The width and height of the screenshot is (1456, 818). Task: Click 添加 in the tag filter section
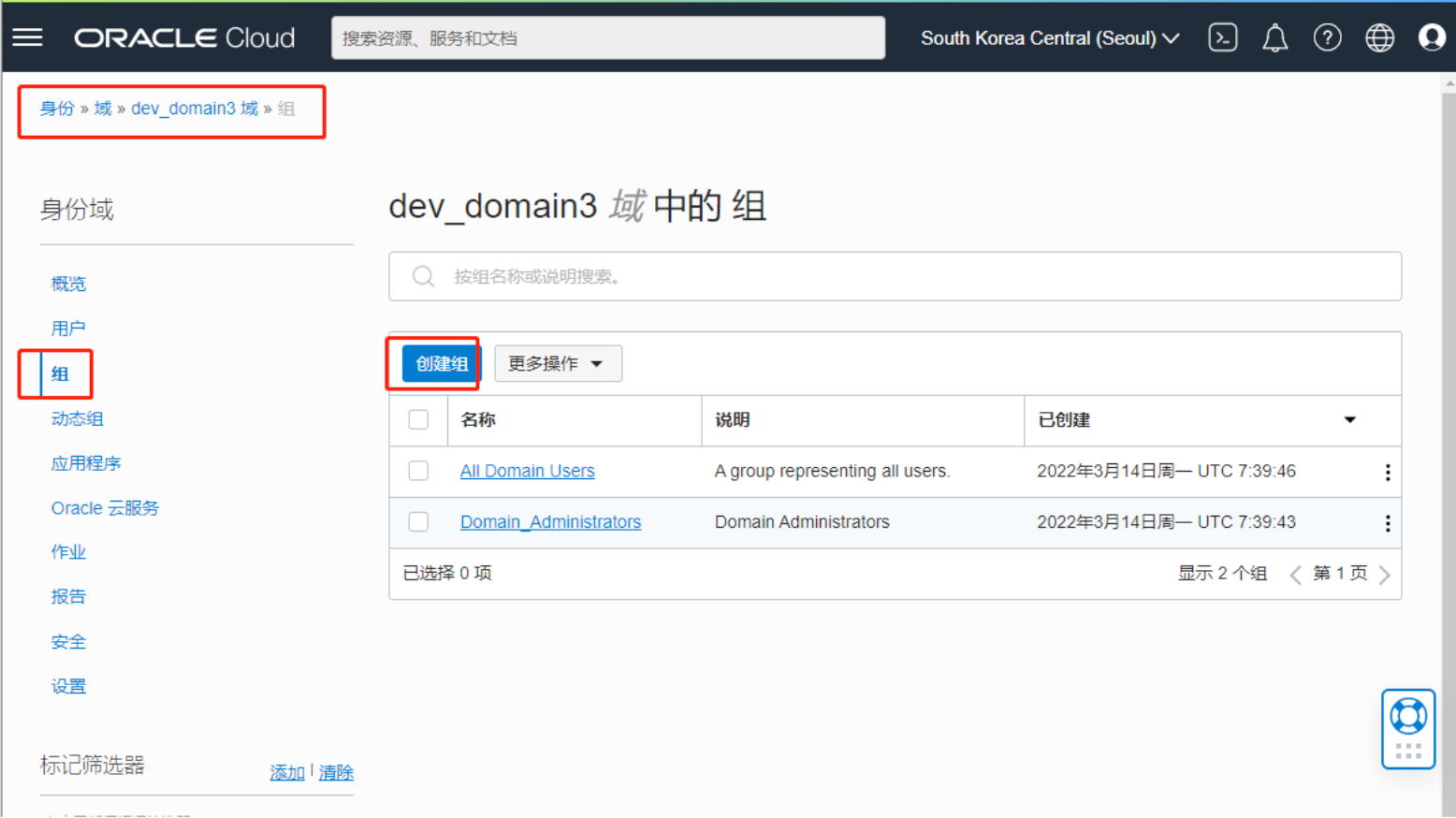pyautogui.click(x=287, y=772)
